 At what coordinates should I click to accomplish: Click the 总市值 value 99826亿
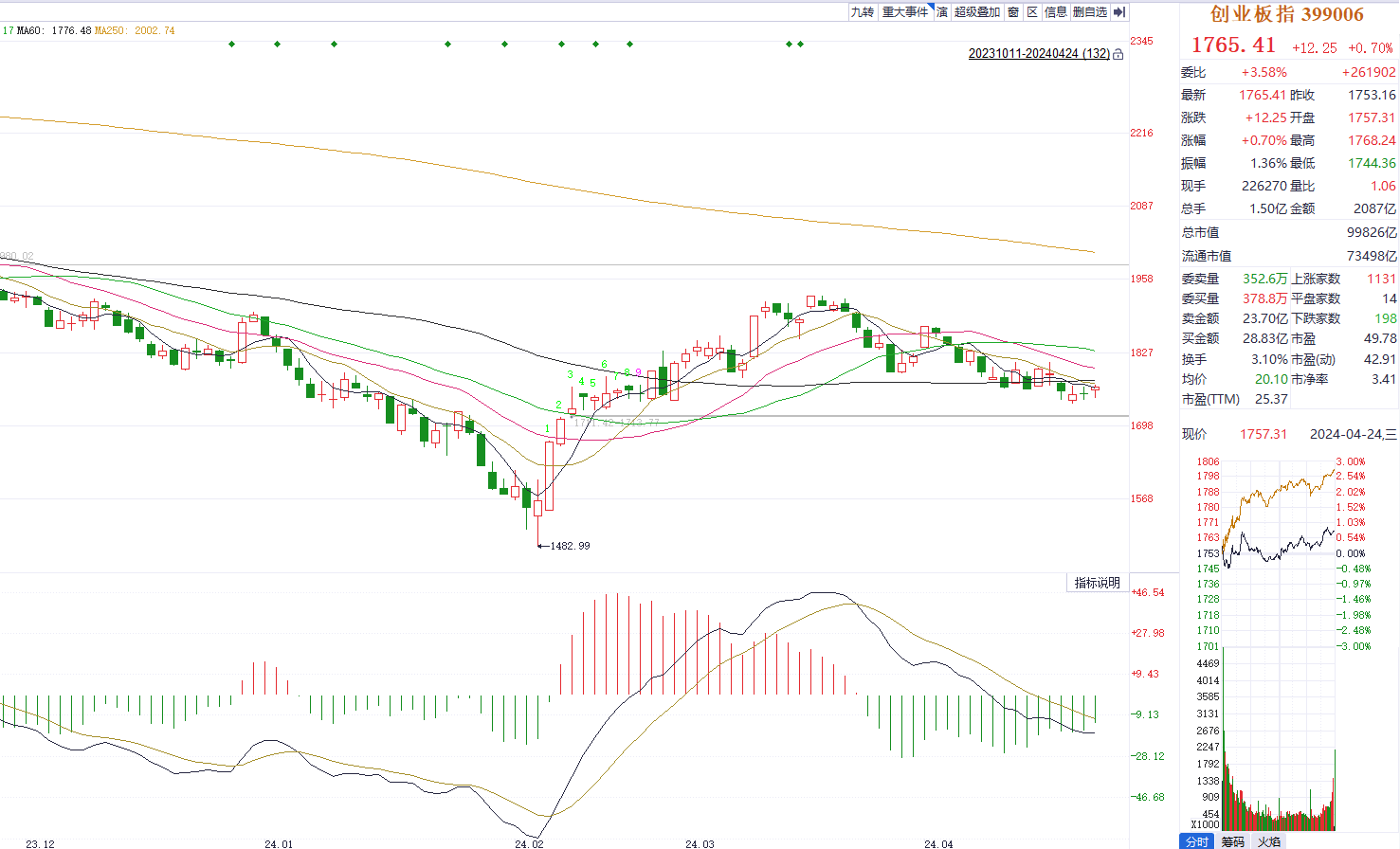click(1372, 232)
